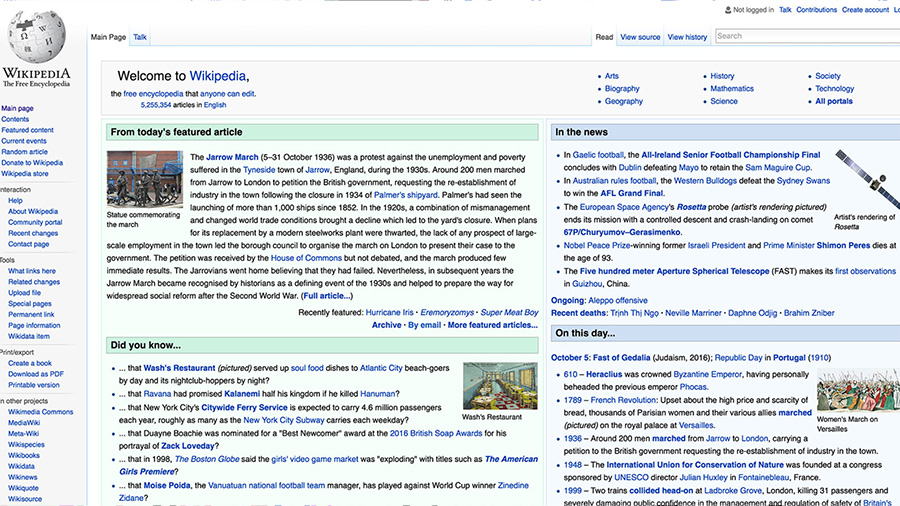This screenshot has width=900, height=506.
Task: Open the View history tab
Action: (687, 37)
